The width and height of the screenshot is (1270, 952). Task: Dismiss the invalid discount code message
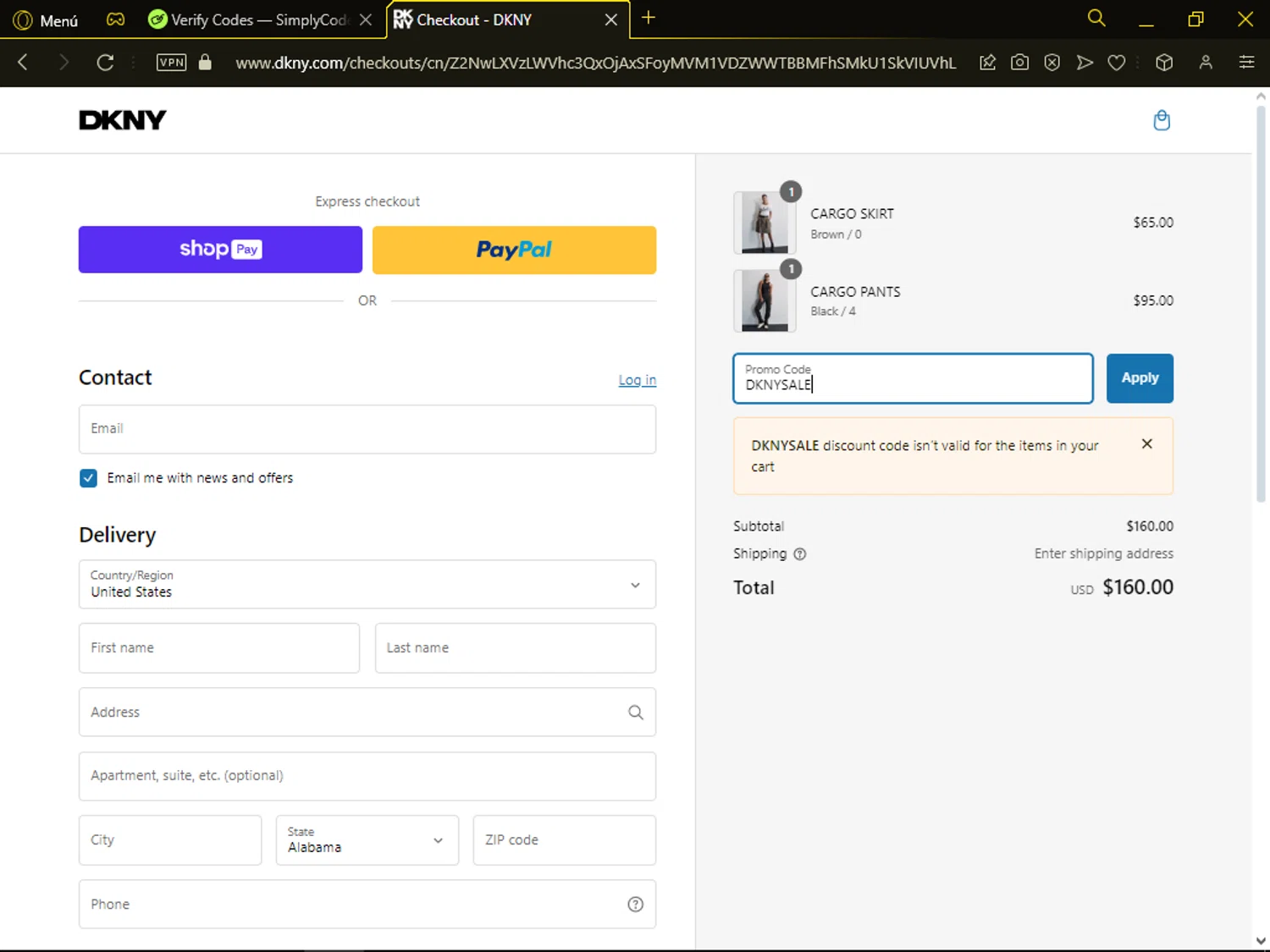[1147, 443]
